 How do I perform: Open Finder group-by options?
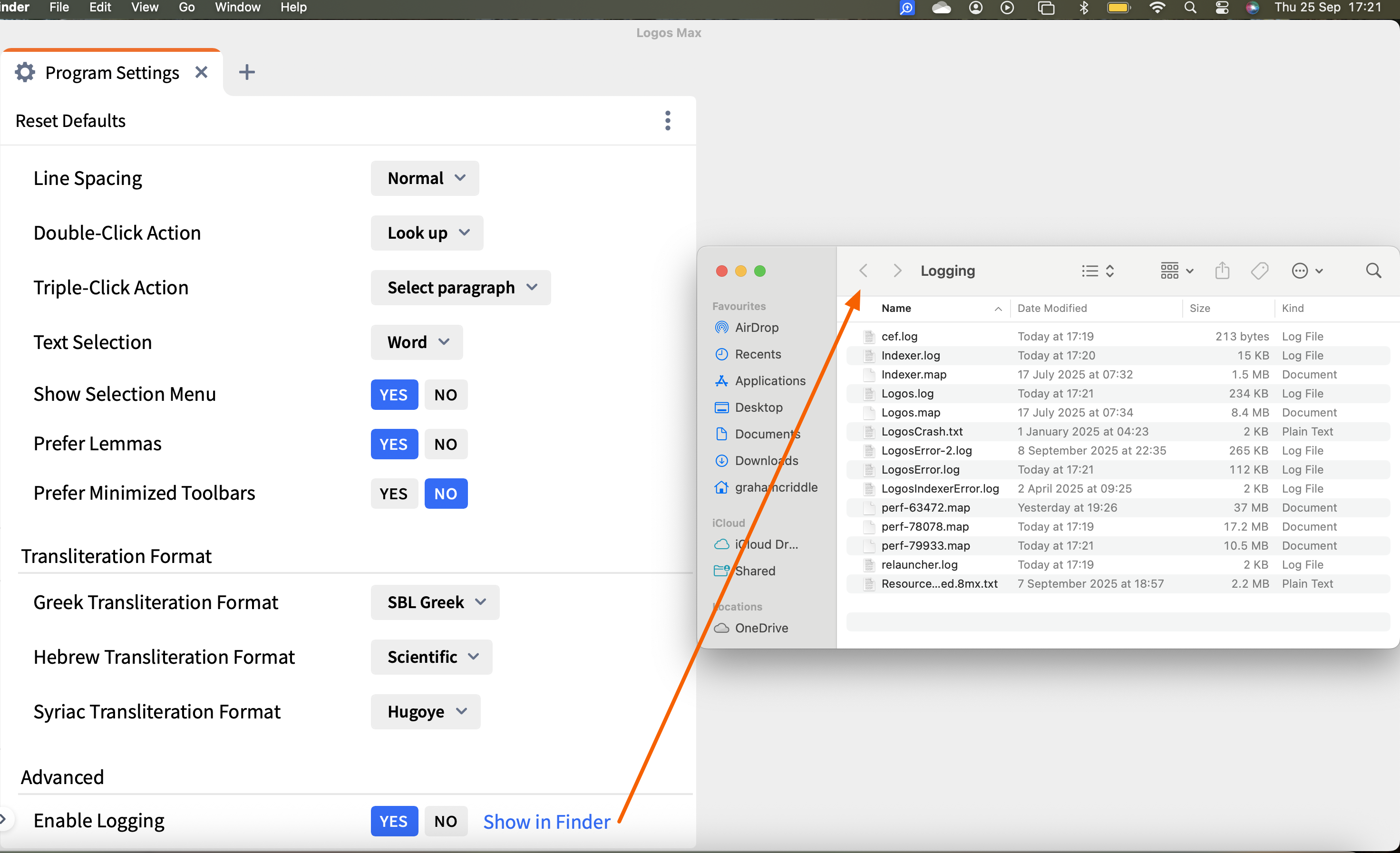click(x=1176, y=271)
